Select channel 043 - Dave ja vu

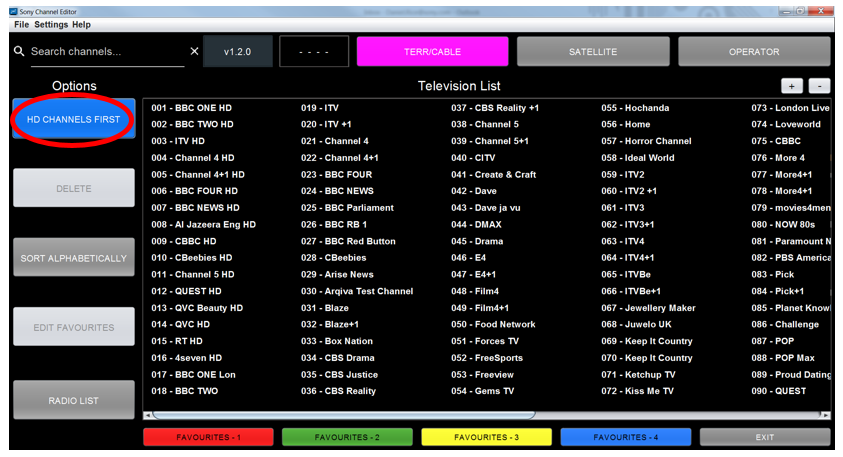(485, 208)
